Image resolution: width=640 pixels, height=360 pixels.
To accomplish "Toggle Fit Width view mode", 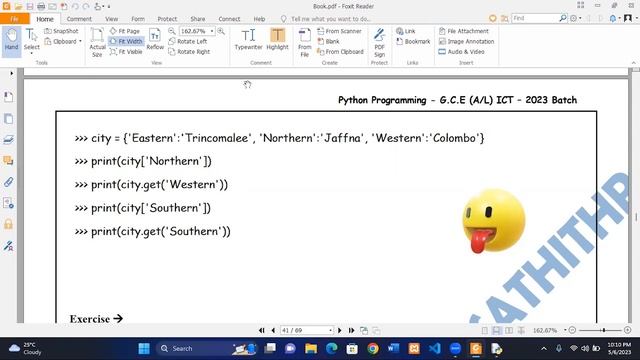I will tap(126, 41).
